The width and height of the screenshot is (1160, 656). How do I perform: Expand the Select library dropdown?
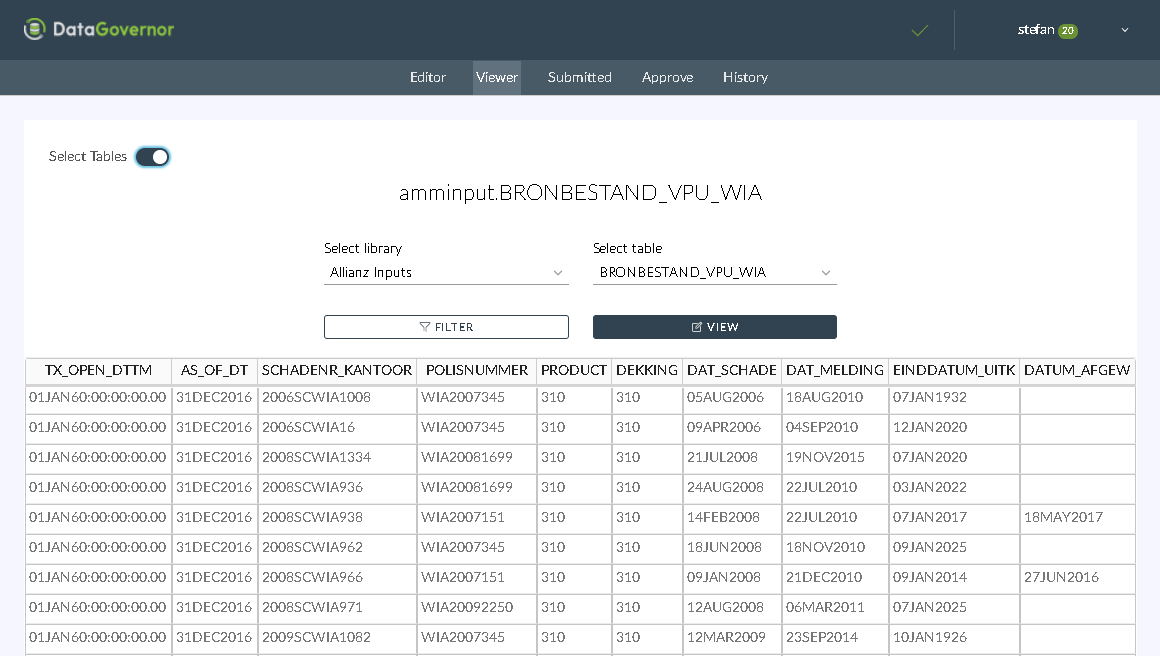click(x=446, y=272)
